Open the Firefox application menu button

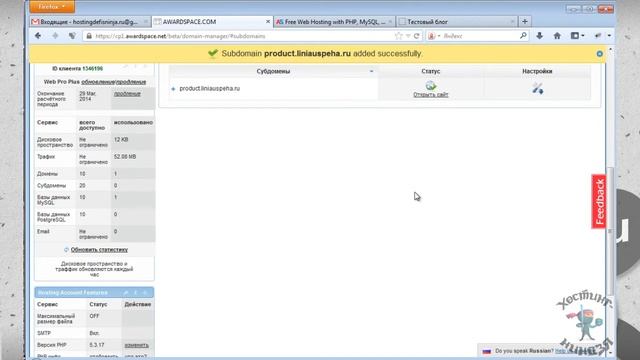click(52, 7)
